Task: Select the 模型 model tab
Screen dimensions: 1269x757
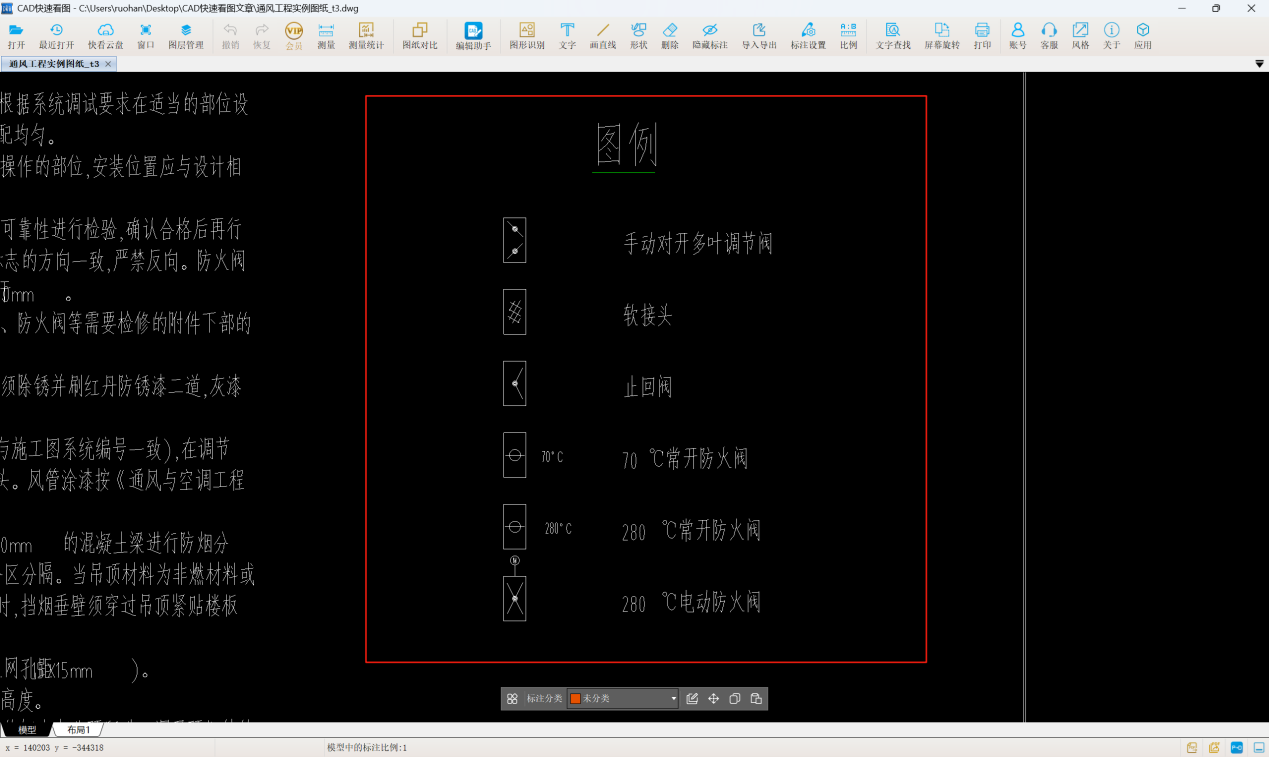Action: coord(27,730)
